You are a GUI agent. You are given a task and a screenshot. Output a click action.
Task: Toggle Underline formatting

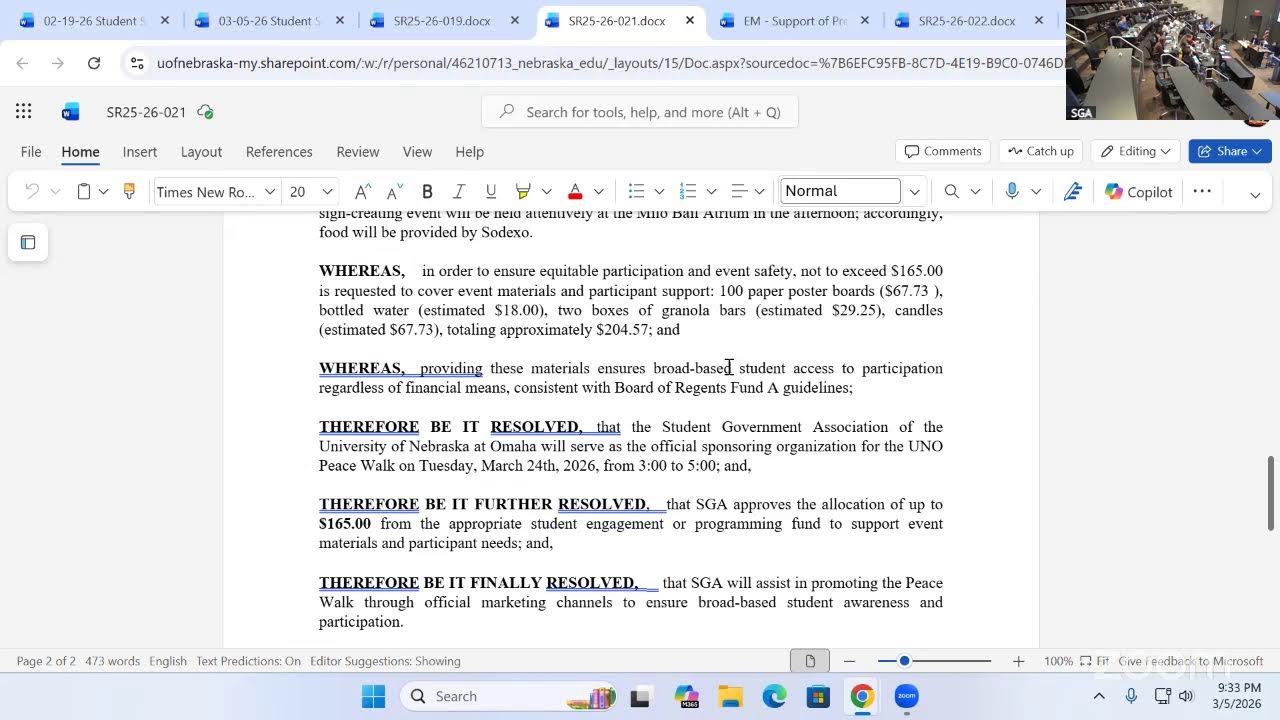[490, 191]
